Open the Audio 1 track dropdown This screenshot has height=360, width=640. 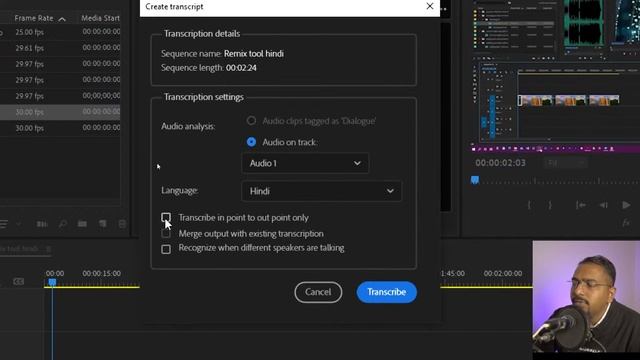305,163
